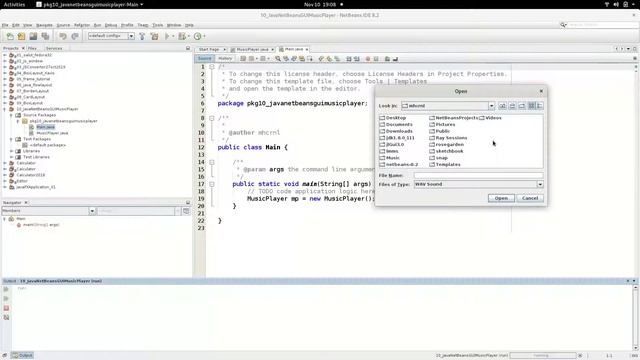The image size is (640, 360).
Task: Click the red stop macro recording icon
Action: tap(368, 59)
